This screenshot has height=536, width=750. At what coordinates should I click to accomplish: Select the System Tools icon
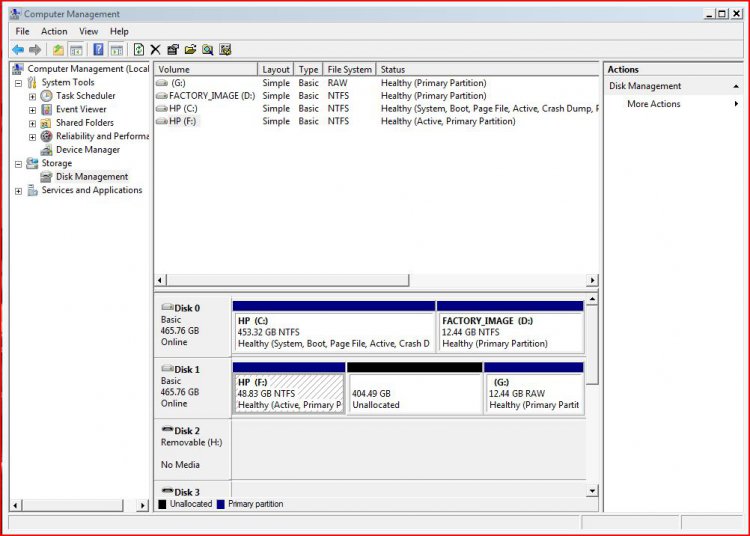[32, 83]
